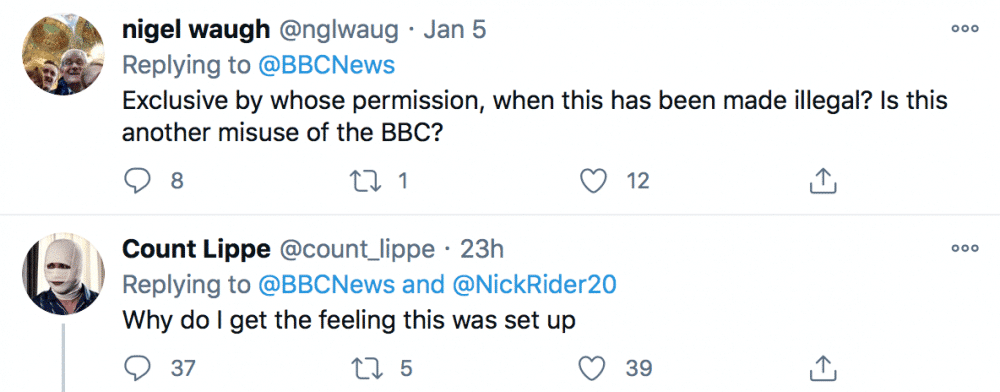Open the 23h tweet timestamp

482,250
